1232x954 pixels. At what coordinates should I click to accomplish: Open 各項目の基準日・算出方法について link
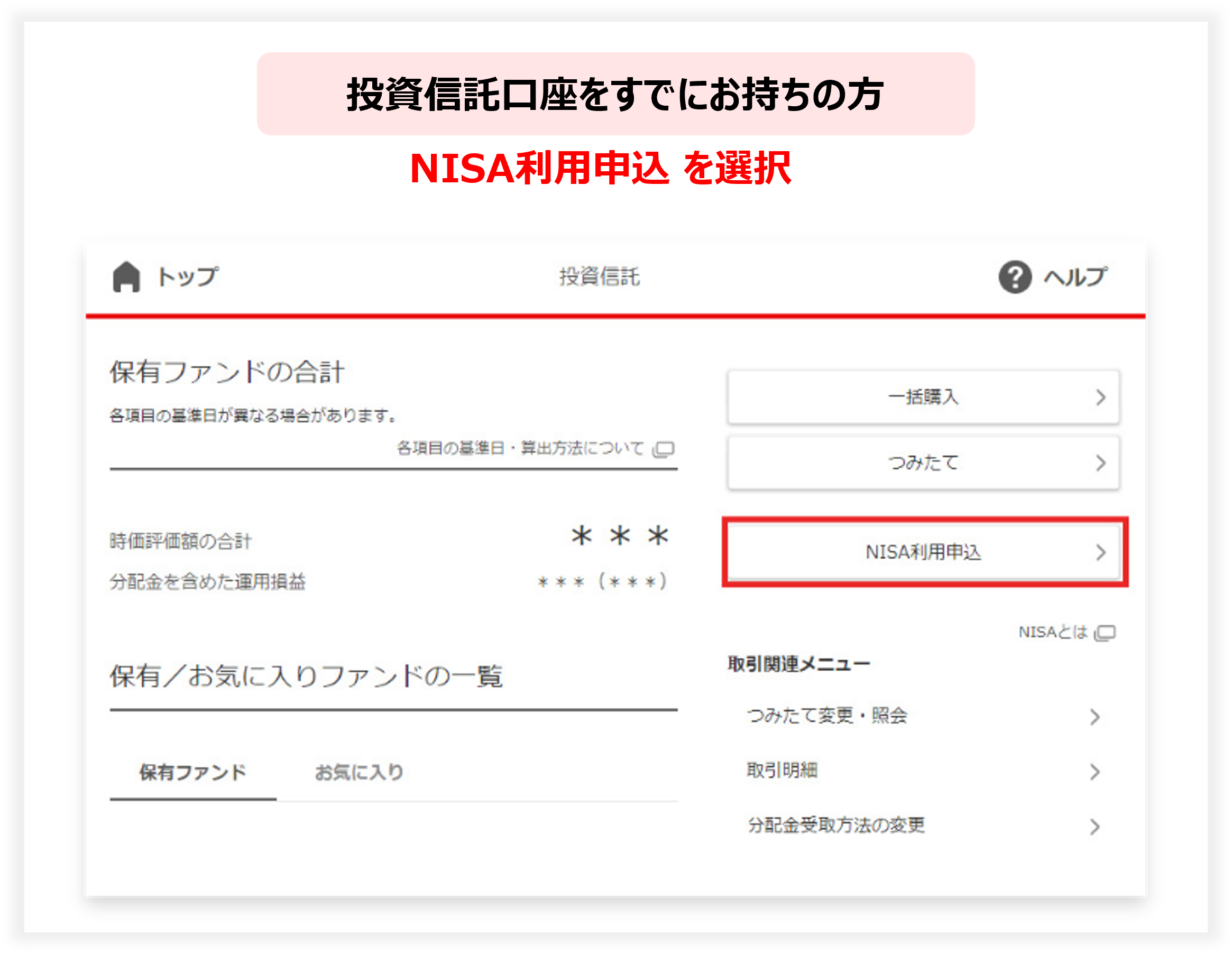pos(520,448)
